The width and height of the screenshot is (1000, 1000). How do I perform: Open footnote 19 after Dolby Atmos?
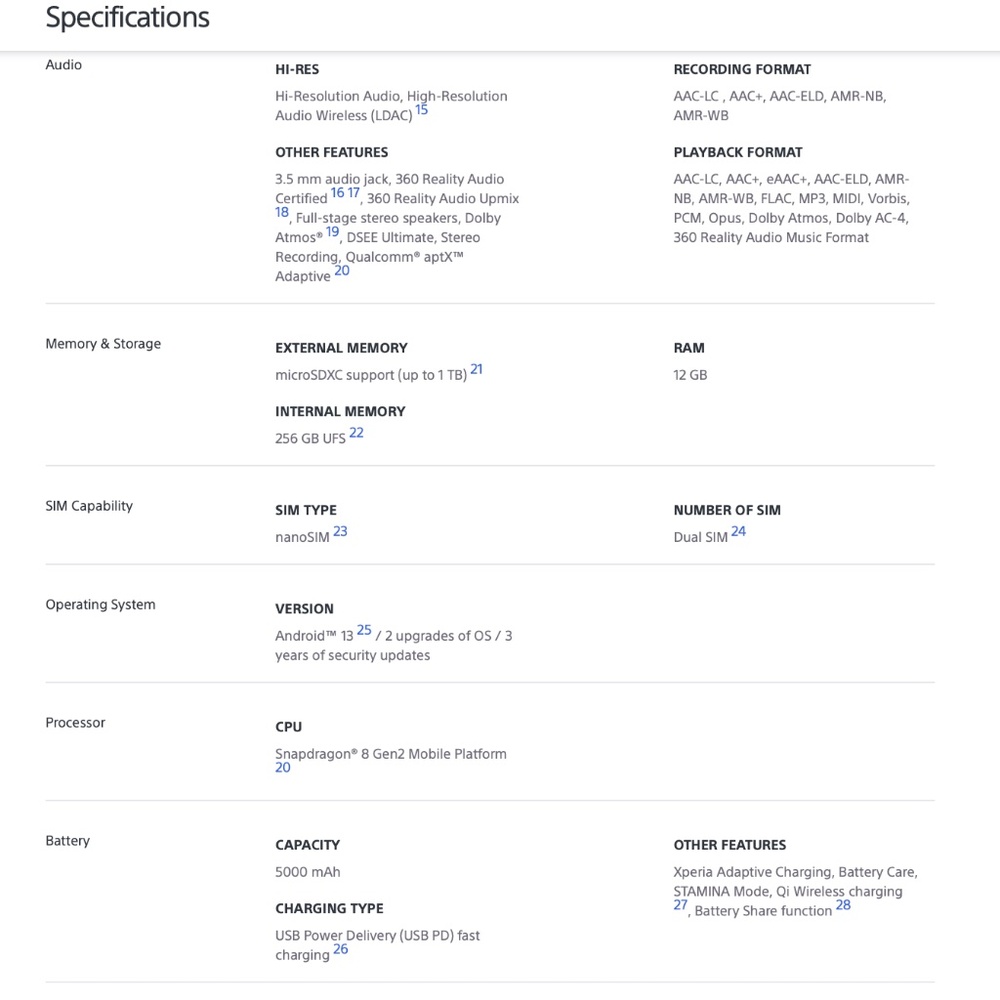pyautogui.click(x=332, y=232)
